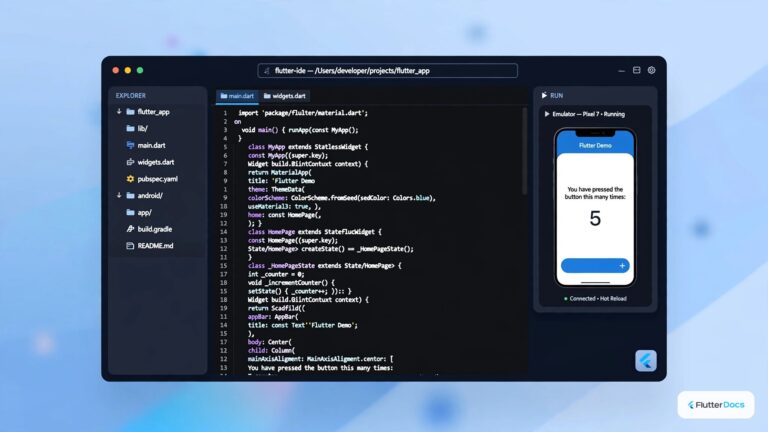Click the EXPLORER panel header

pyautogui.click(x=131, y=96)
